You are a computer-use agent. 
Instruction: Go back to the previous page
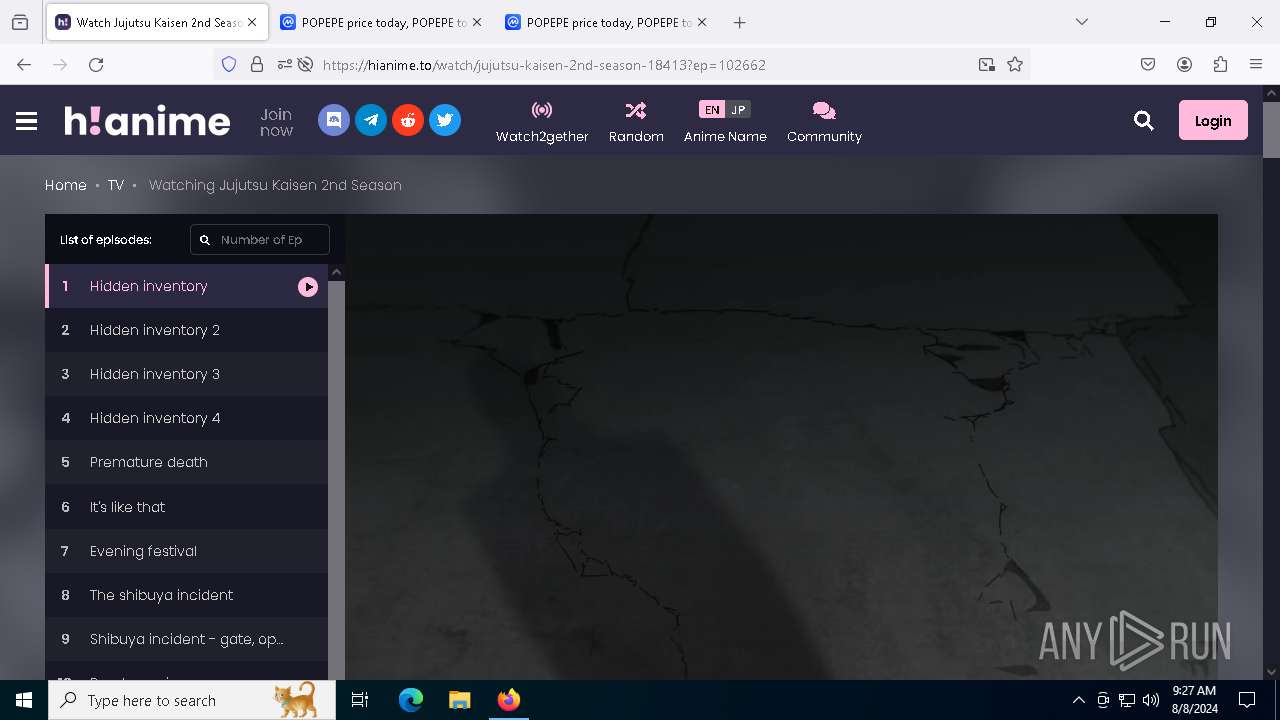click(24, 64)
